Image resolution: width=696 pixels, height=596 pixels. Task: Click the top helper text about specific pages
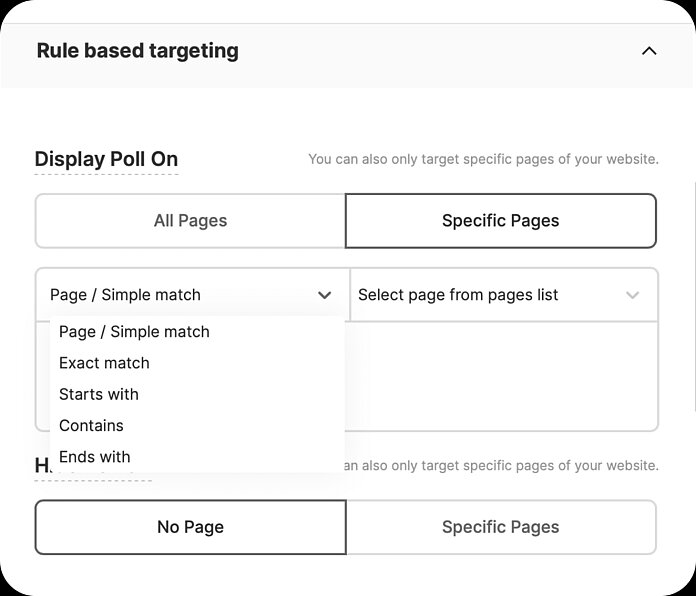(483, 159)
